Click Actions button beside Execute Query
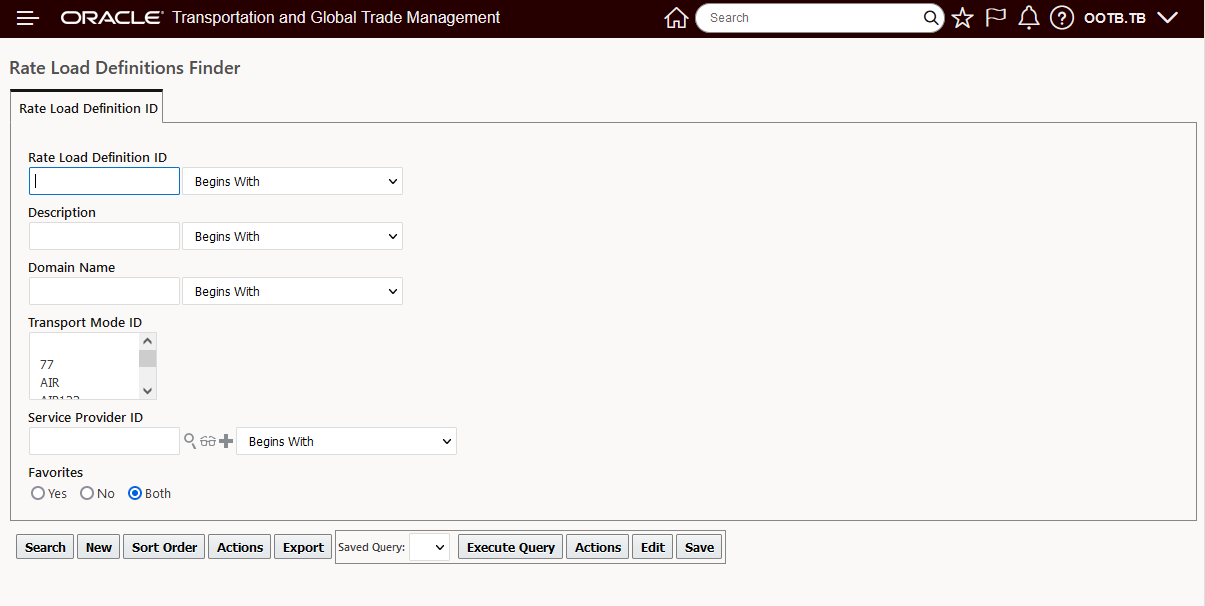Screen dimensions: 1205x606 (598, 547)
